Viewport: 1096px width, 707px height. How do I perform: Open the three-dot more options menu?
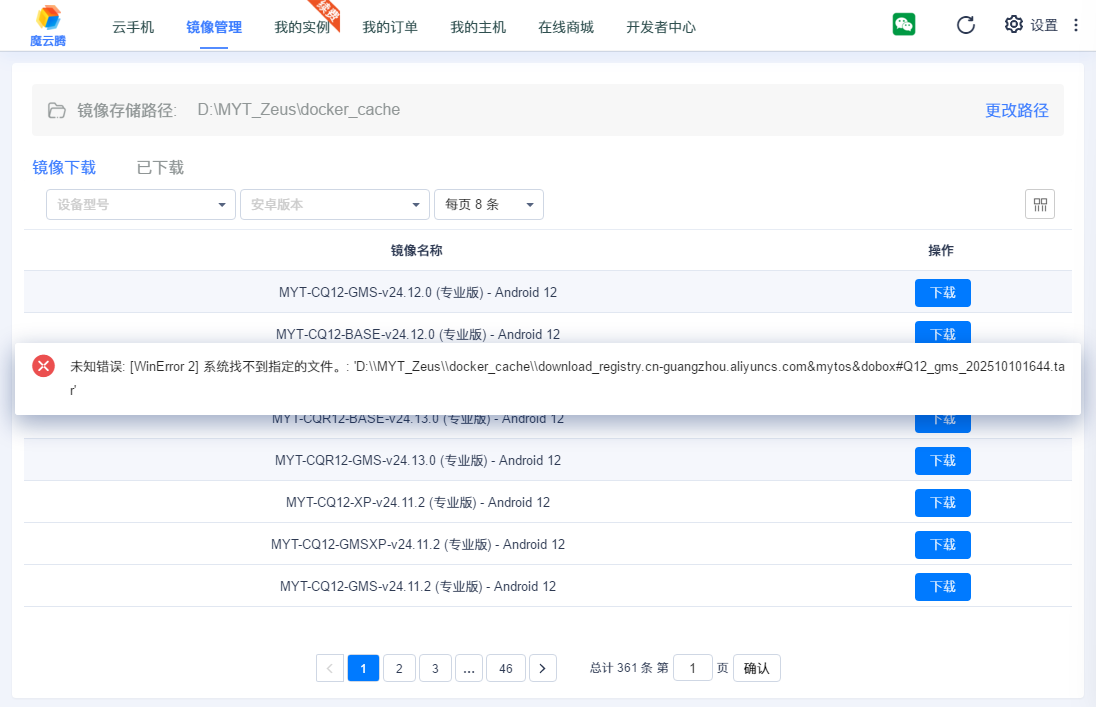click(x=1076, y=25)
